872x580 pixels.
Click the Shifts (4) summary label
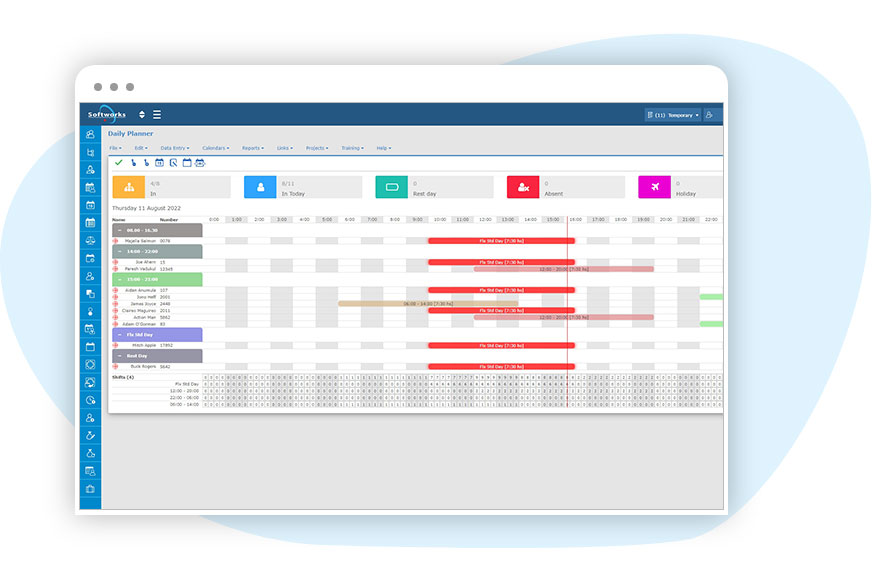click(123, 377)
